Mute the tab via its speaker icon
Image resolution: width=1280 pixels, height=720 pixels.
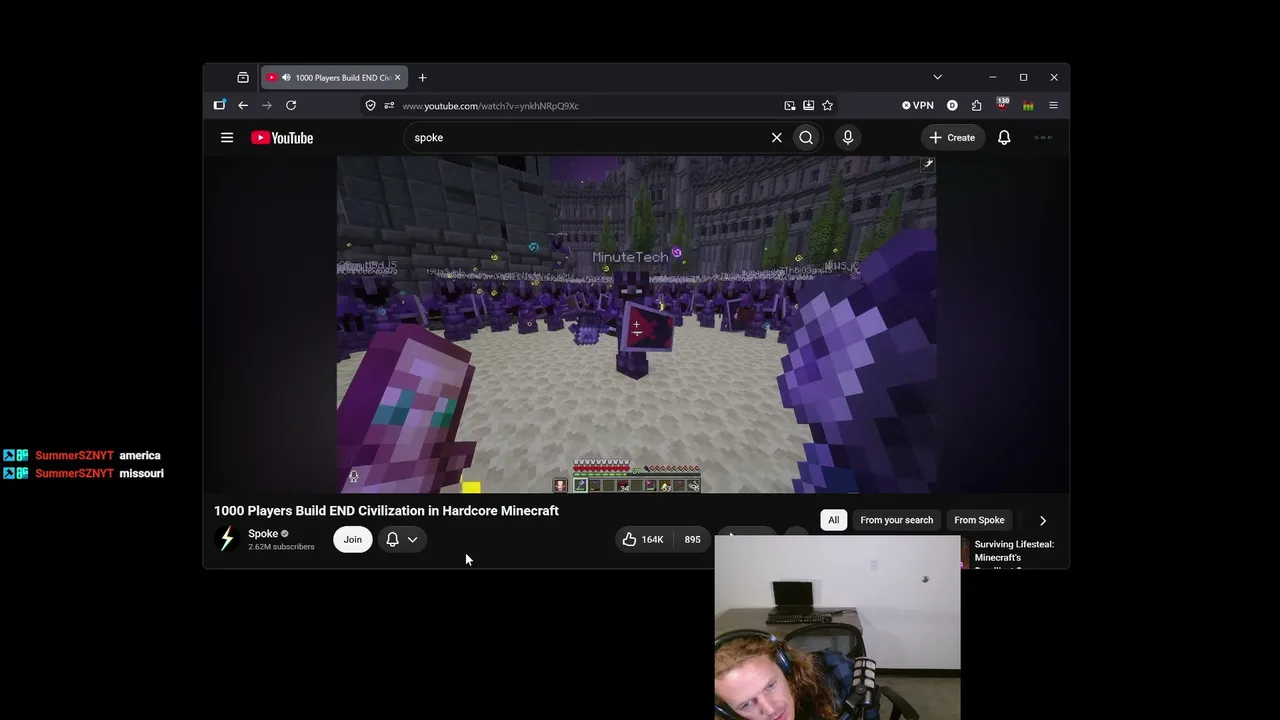[286, 77]
